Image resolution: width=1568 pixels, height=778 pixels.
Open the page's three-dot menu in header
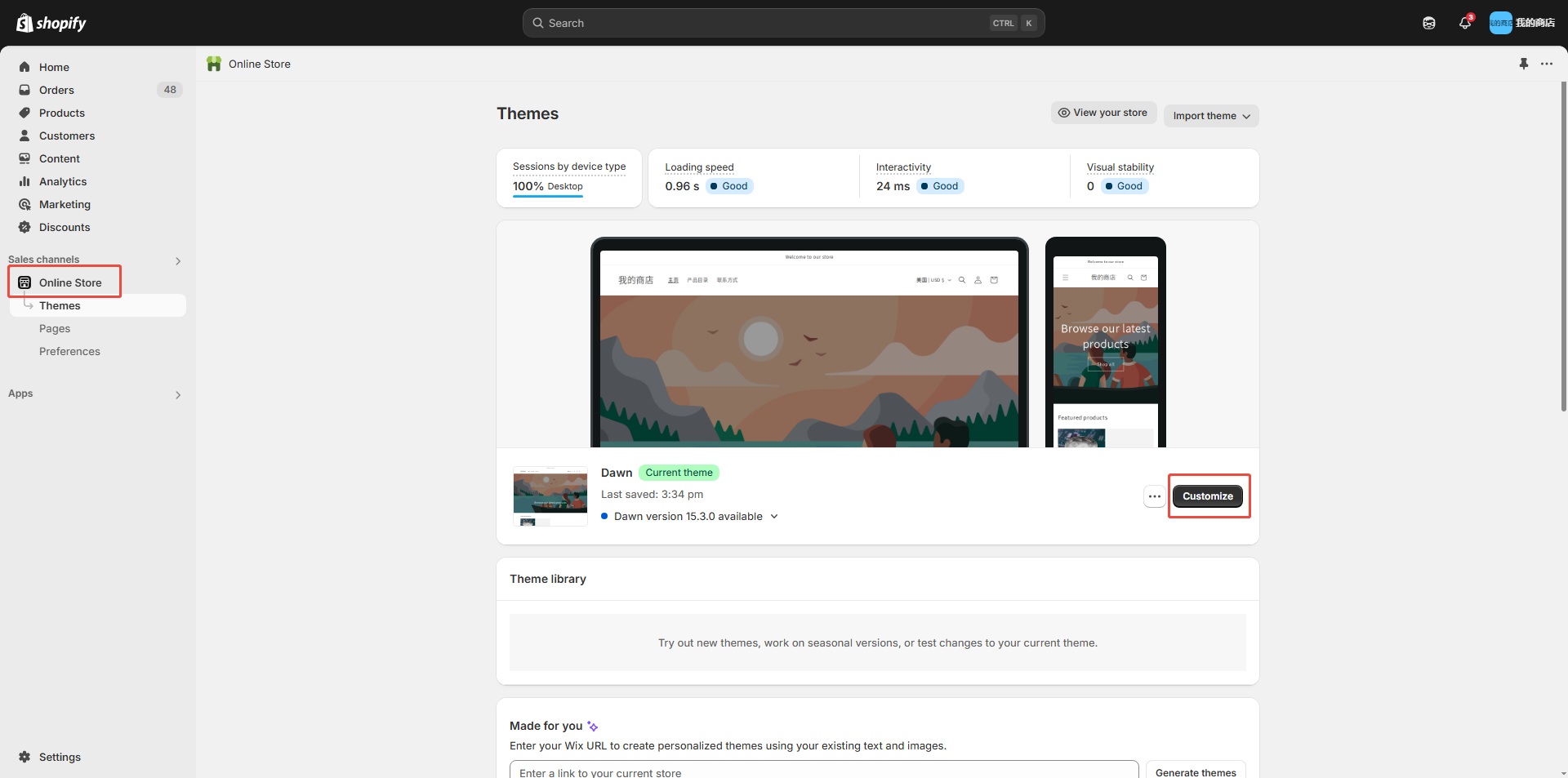tap(1547, 64)
